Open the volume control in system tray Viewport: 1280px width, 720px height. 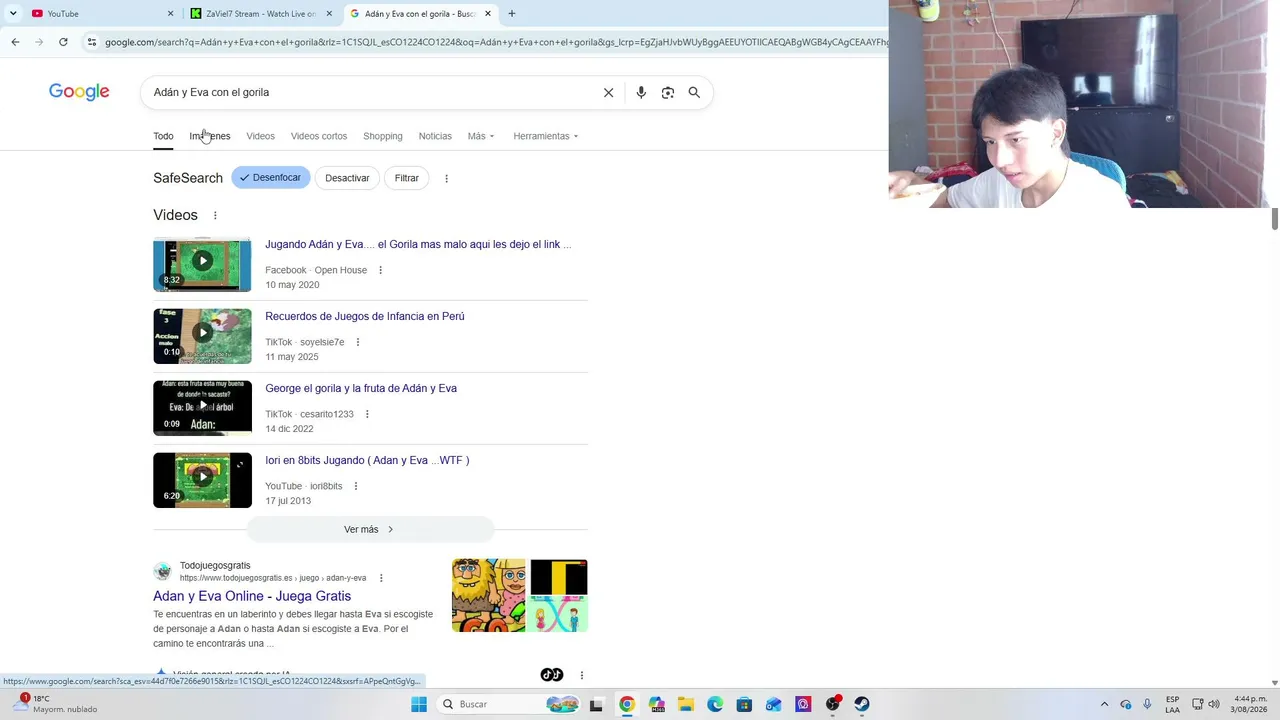pyautogui.click(x=1214, y=704)
